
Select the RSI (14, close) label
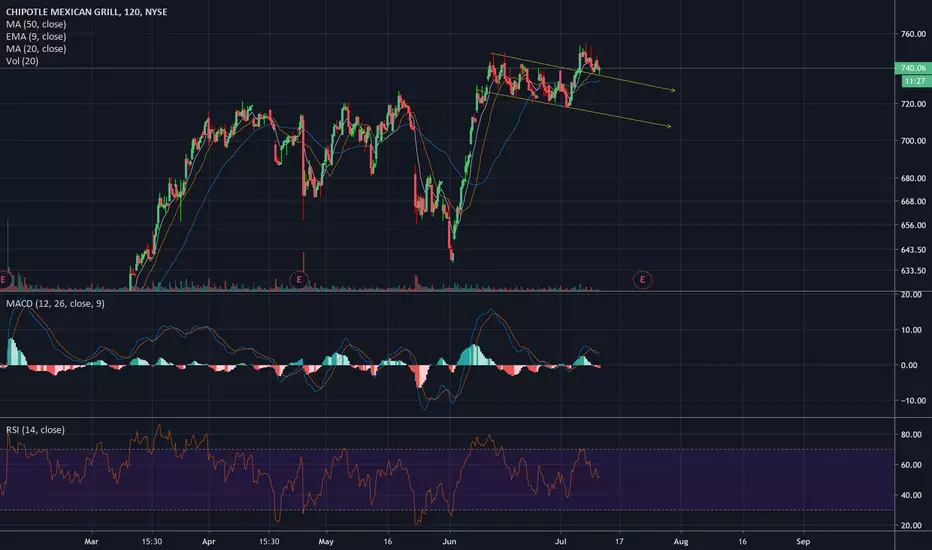pos(36,430)
